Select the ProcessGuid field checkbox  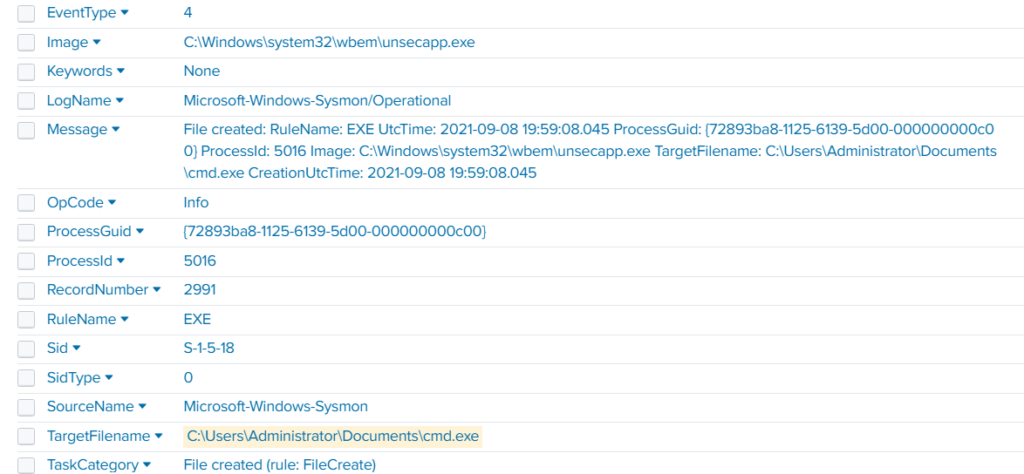tap(26, 232)
